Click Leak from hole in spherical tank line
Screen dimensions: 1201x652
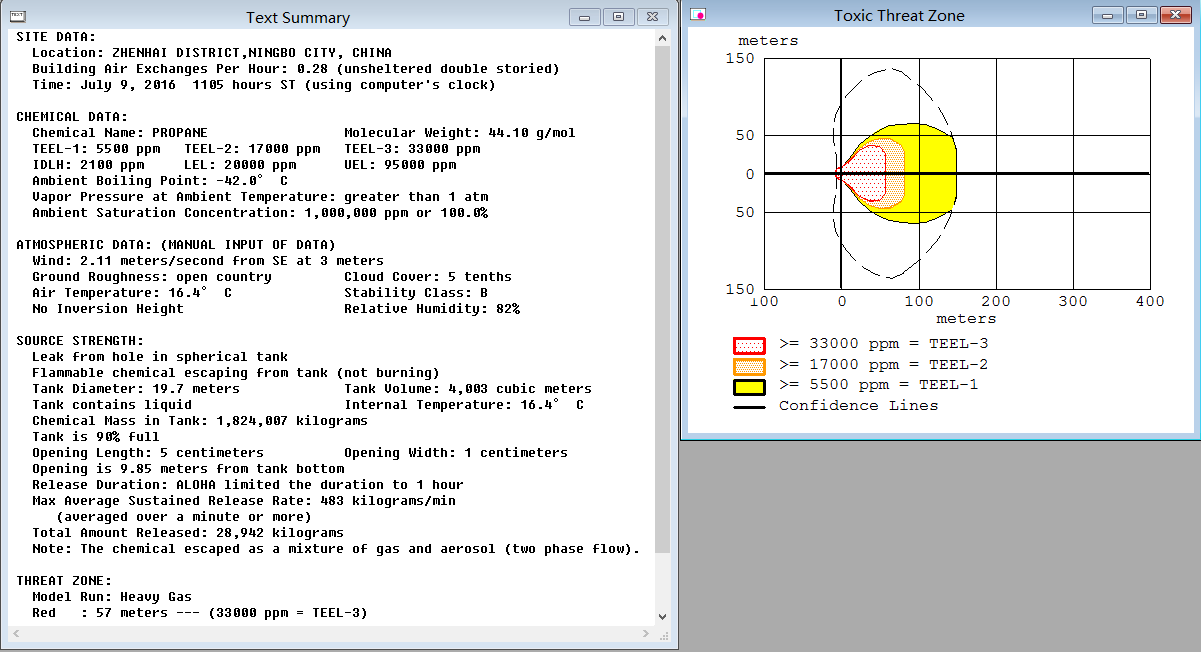pos(160,357)
